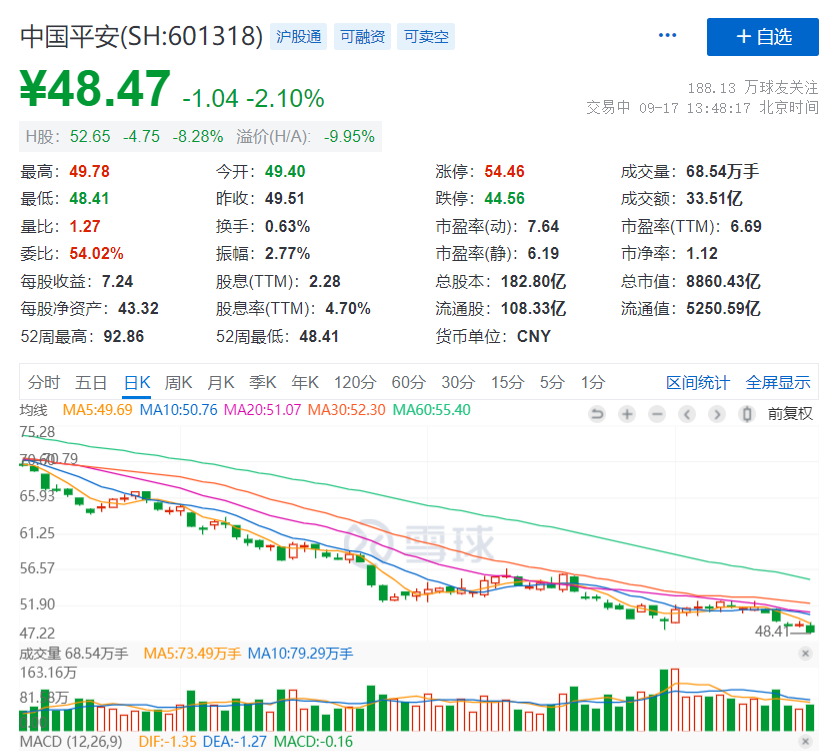Click 全屏显示 to view fullscreen
The height and width of the screenshot is (751, 840).
(x=778, y=382)
